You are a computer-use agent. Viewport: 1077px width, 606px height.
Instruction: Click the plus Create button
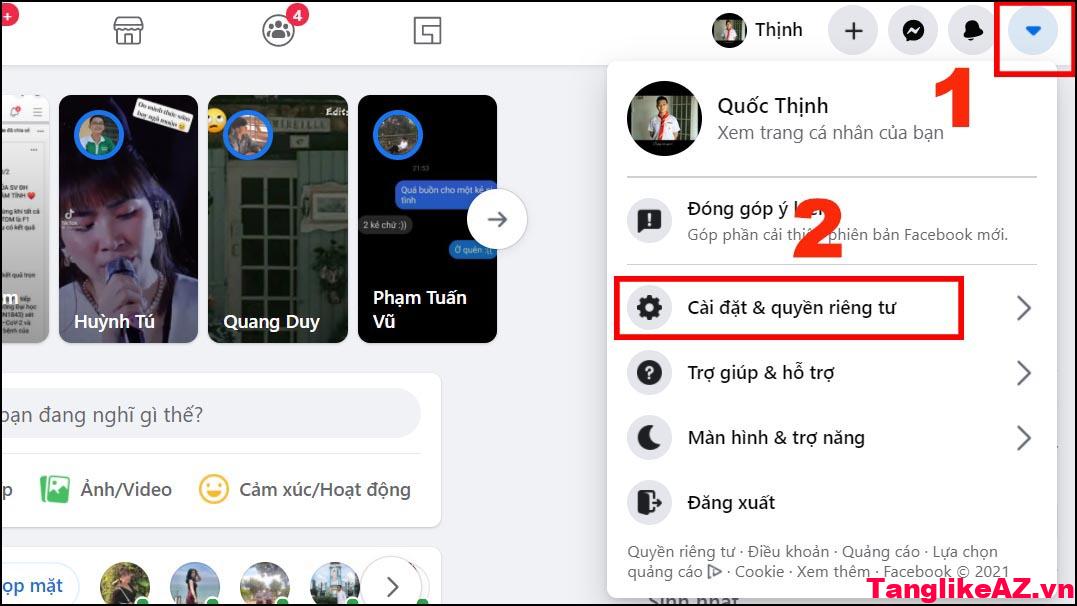pyautogui.click(x=853, y=30)
